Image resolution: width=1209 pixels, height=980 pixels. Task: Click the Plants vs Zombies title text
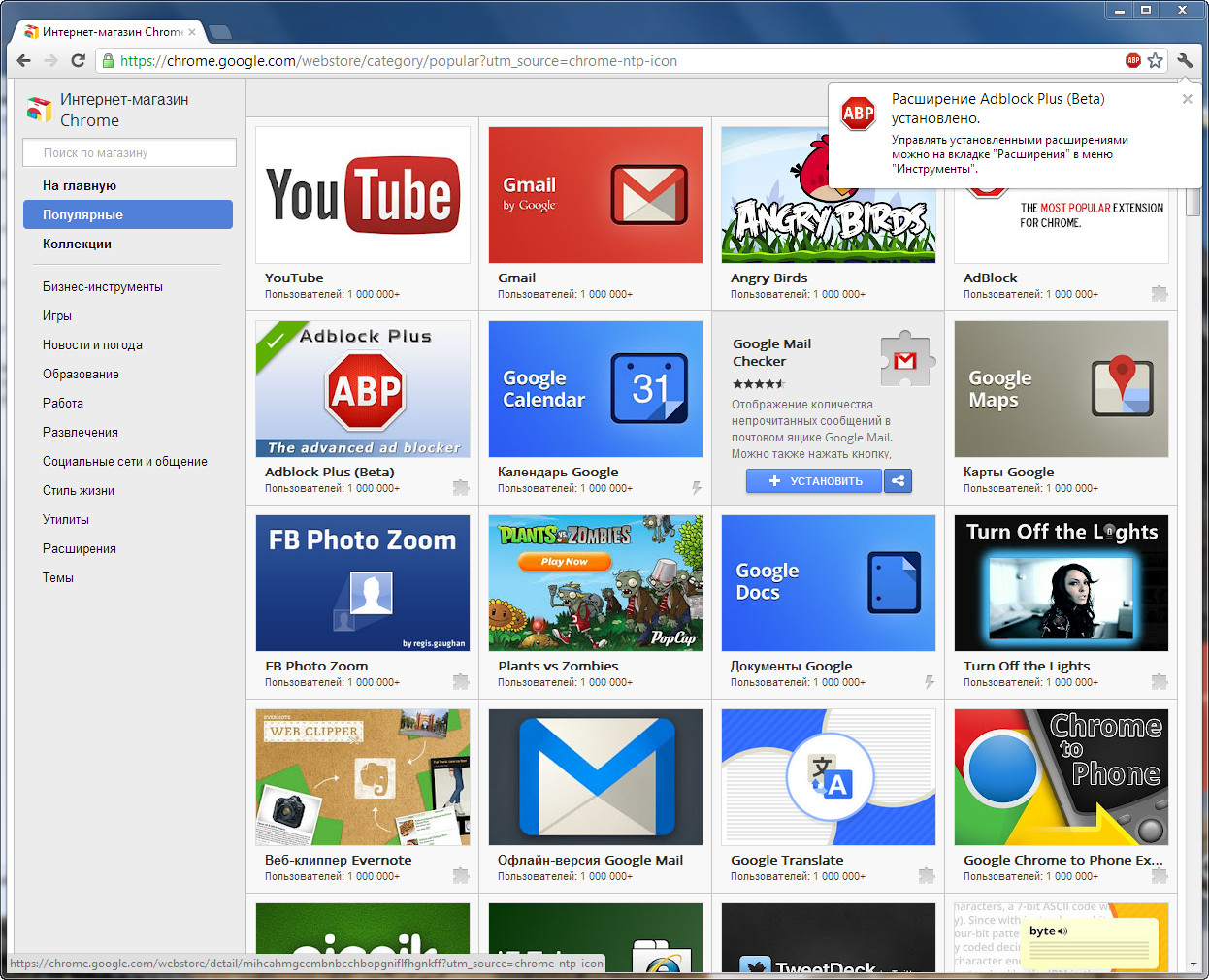[x=558, y=666]
